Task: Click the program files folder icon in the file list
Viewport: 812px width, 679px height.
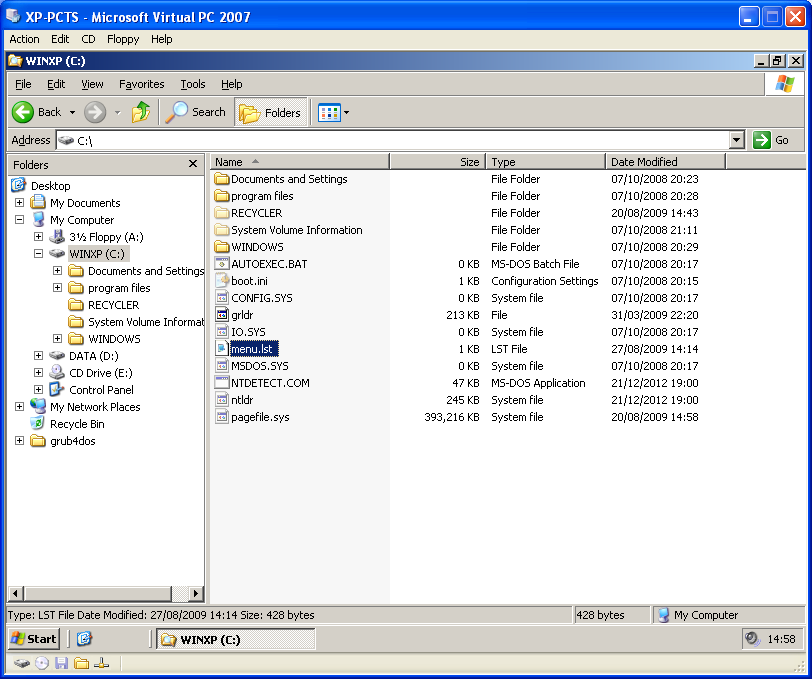Action: tap(222, 196)
